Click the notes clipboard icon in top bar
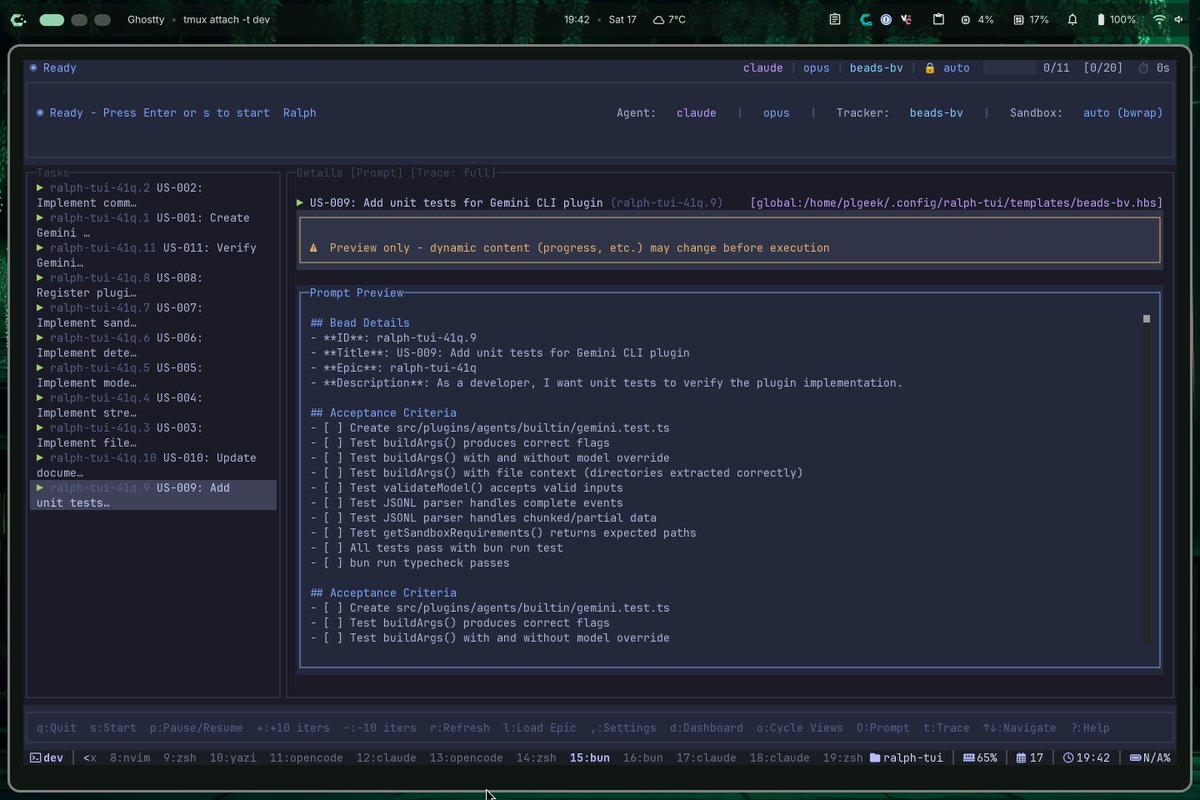This screenshot has width=1200, height=800. (x=835, y=19)
